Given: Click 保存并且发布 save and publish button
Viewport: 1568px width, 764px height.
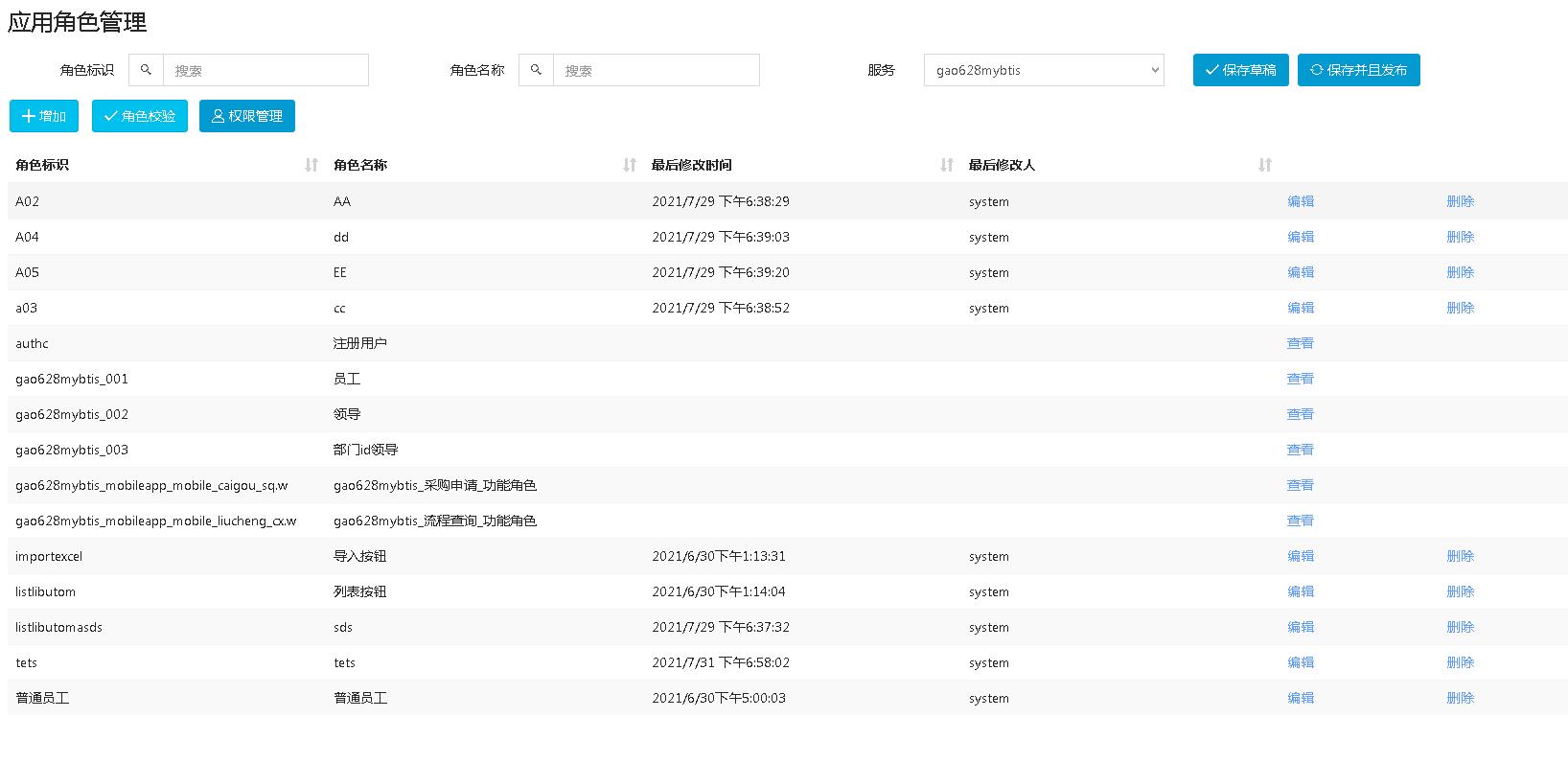Looking at the screenshot, I should click(x=1358, y=70).
